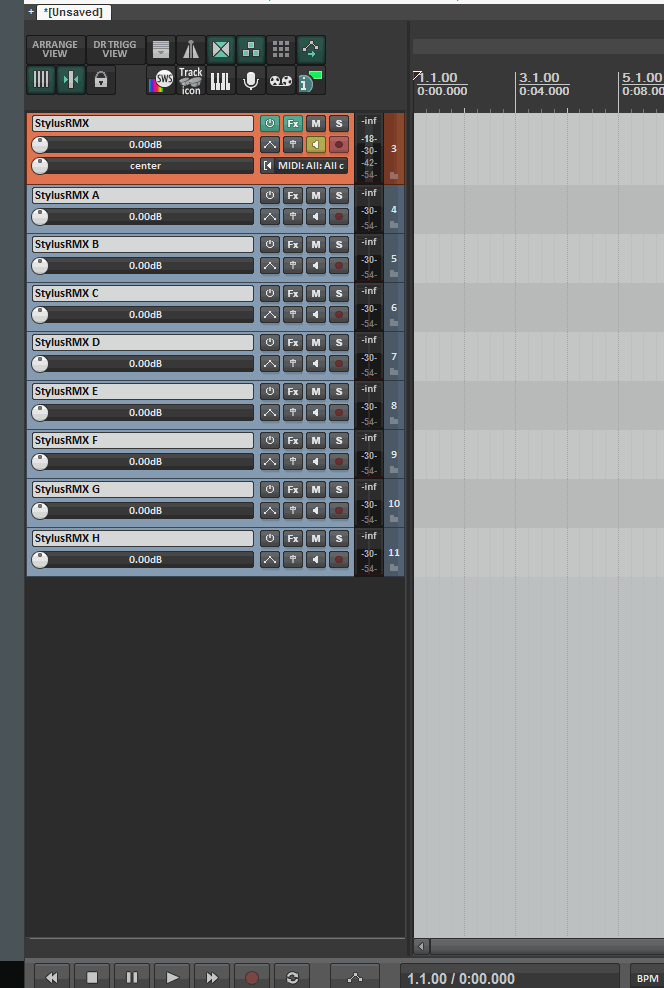The height and width of the screenshot is (988, 664).
Task: Click the StylusRMX H name field
Action: coord(143,539)
